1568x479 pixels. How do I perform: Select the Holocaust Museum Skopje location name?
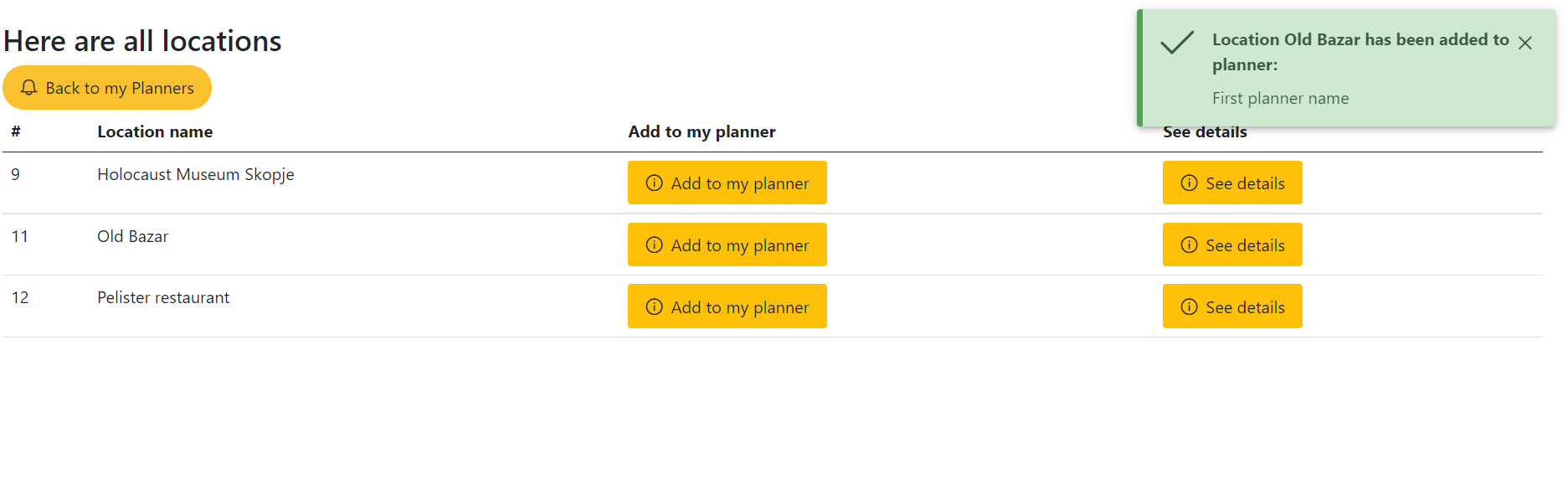(196, 174)
